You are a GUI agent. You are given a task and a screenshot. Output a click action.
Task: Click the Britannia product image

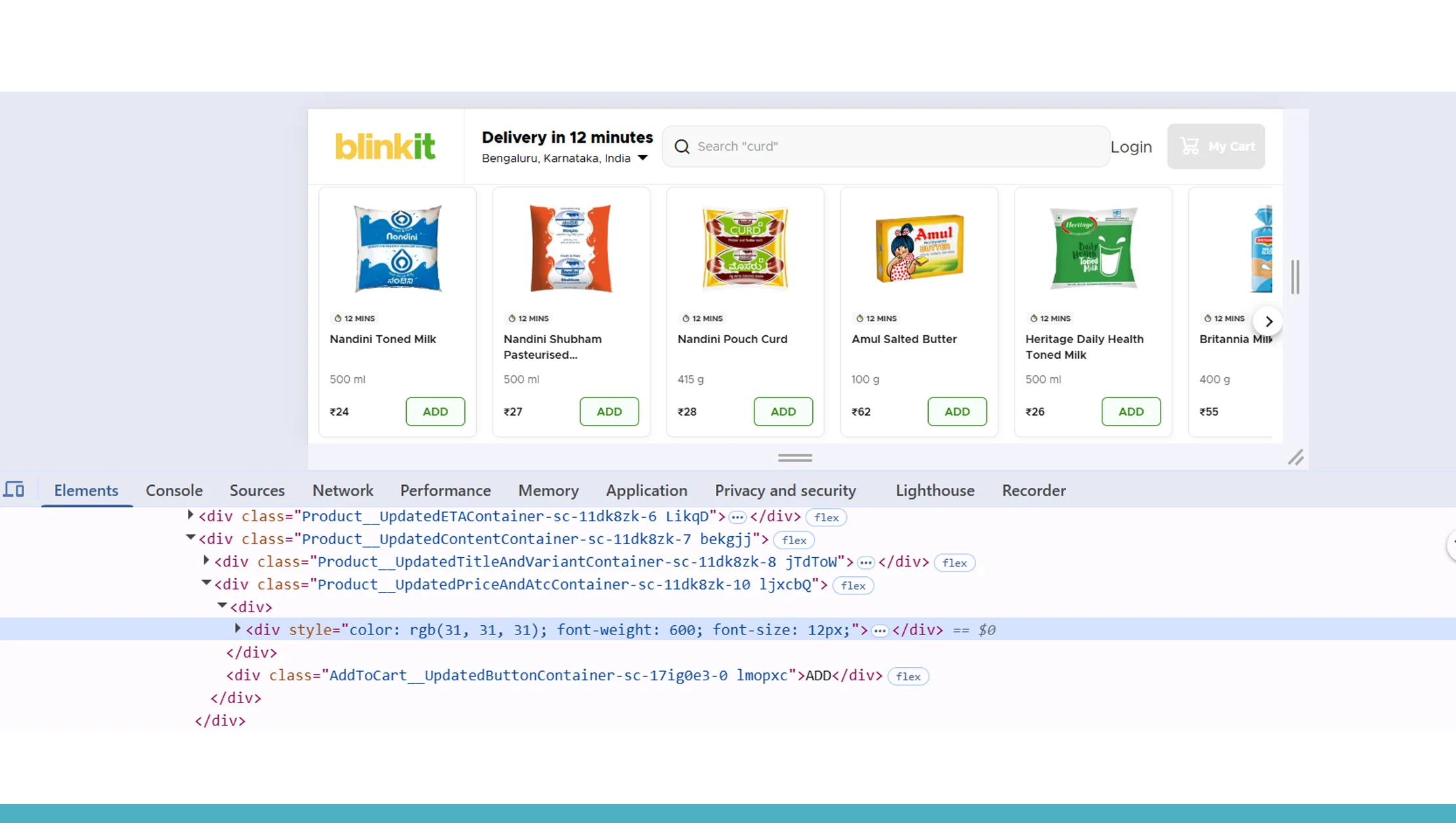(x=1261, y=248)
